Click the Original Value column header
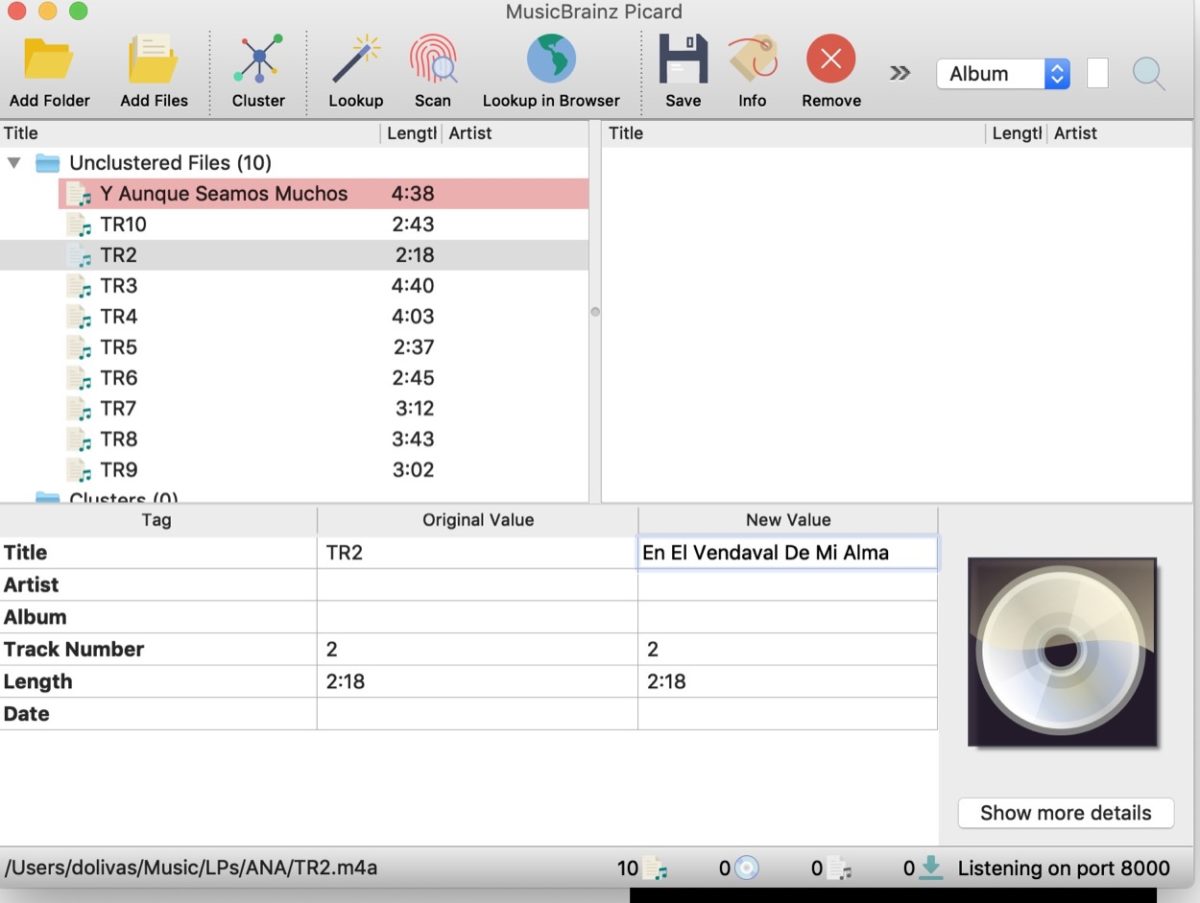Screen dimensions: 1200x903 [478, 520]
